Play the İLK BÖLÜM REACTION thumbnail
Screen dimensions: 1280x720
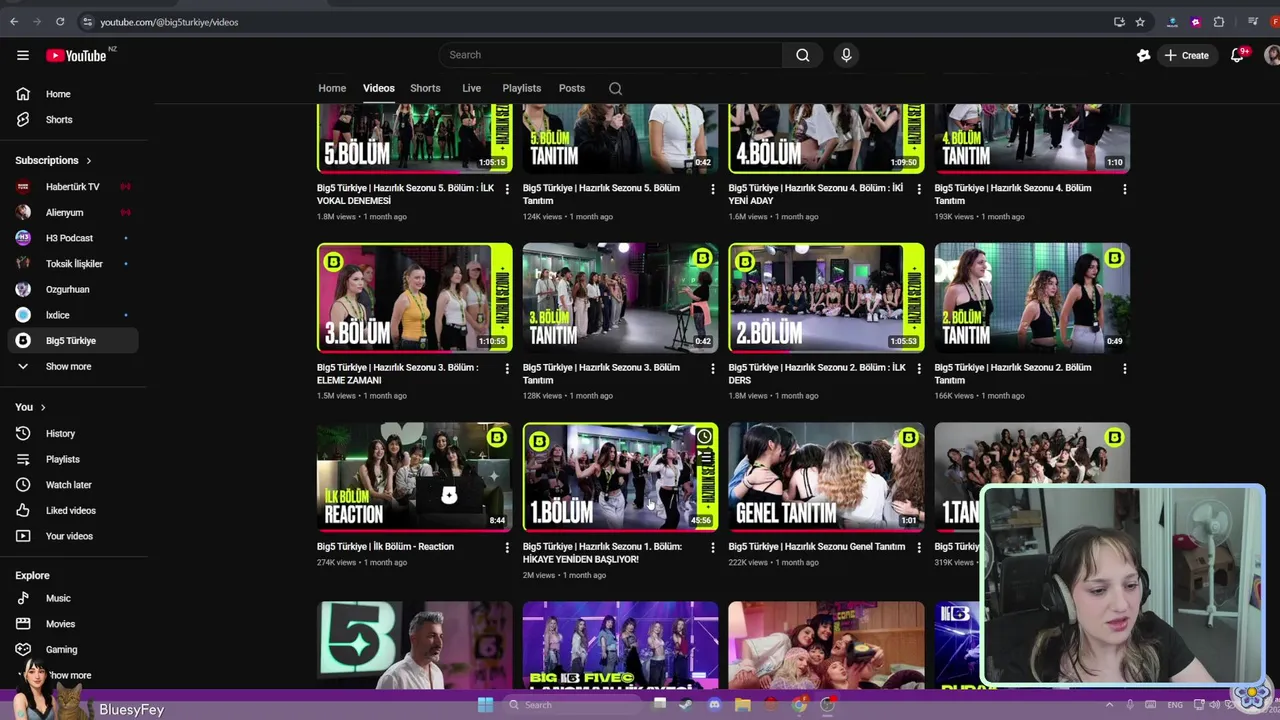pyautogui.click(x=415, y=477)
